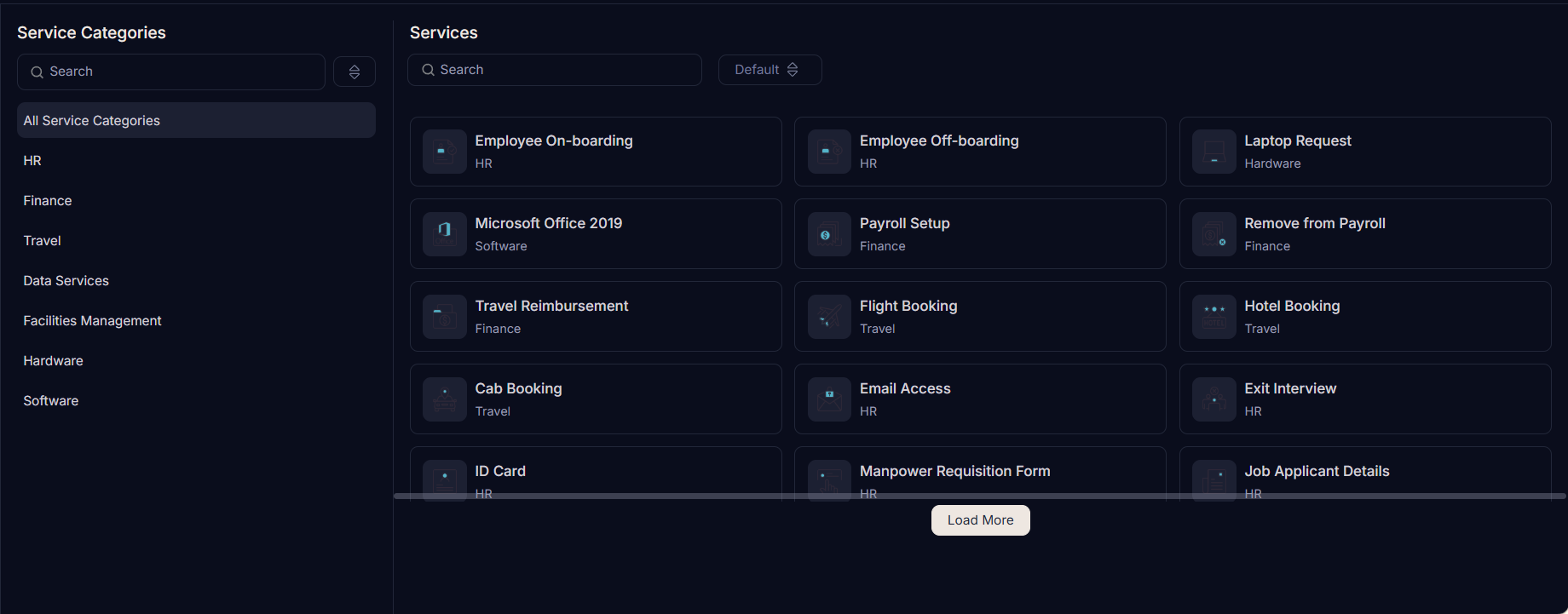Click the Job Applicant Details icon
This screenshot has height=614, width=1568.
pos(1214,480)
